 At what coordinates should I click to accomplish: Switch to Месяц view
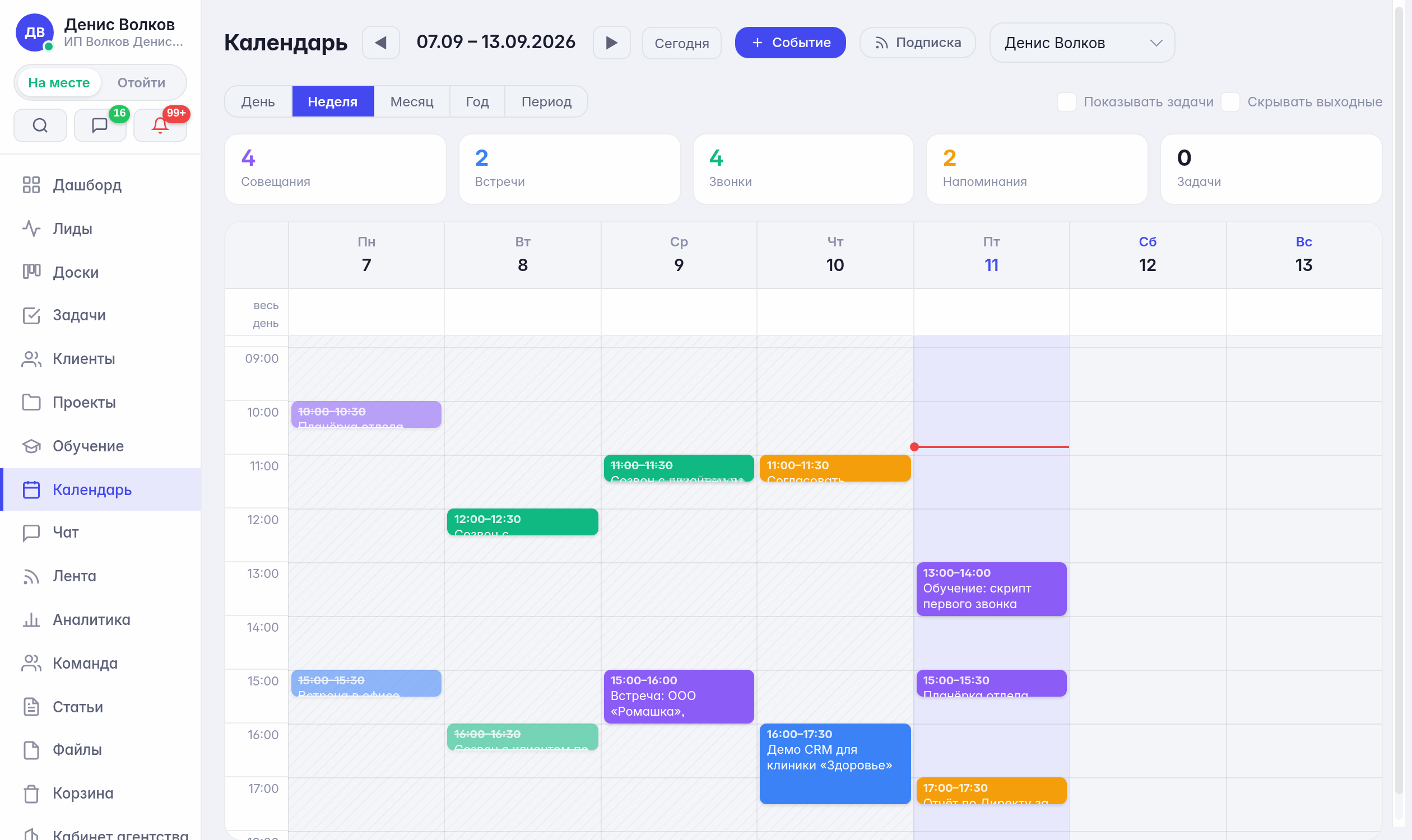(x=412, y=102)
